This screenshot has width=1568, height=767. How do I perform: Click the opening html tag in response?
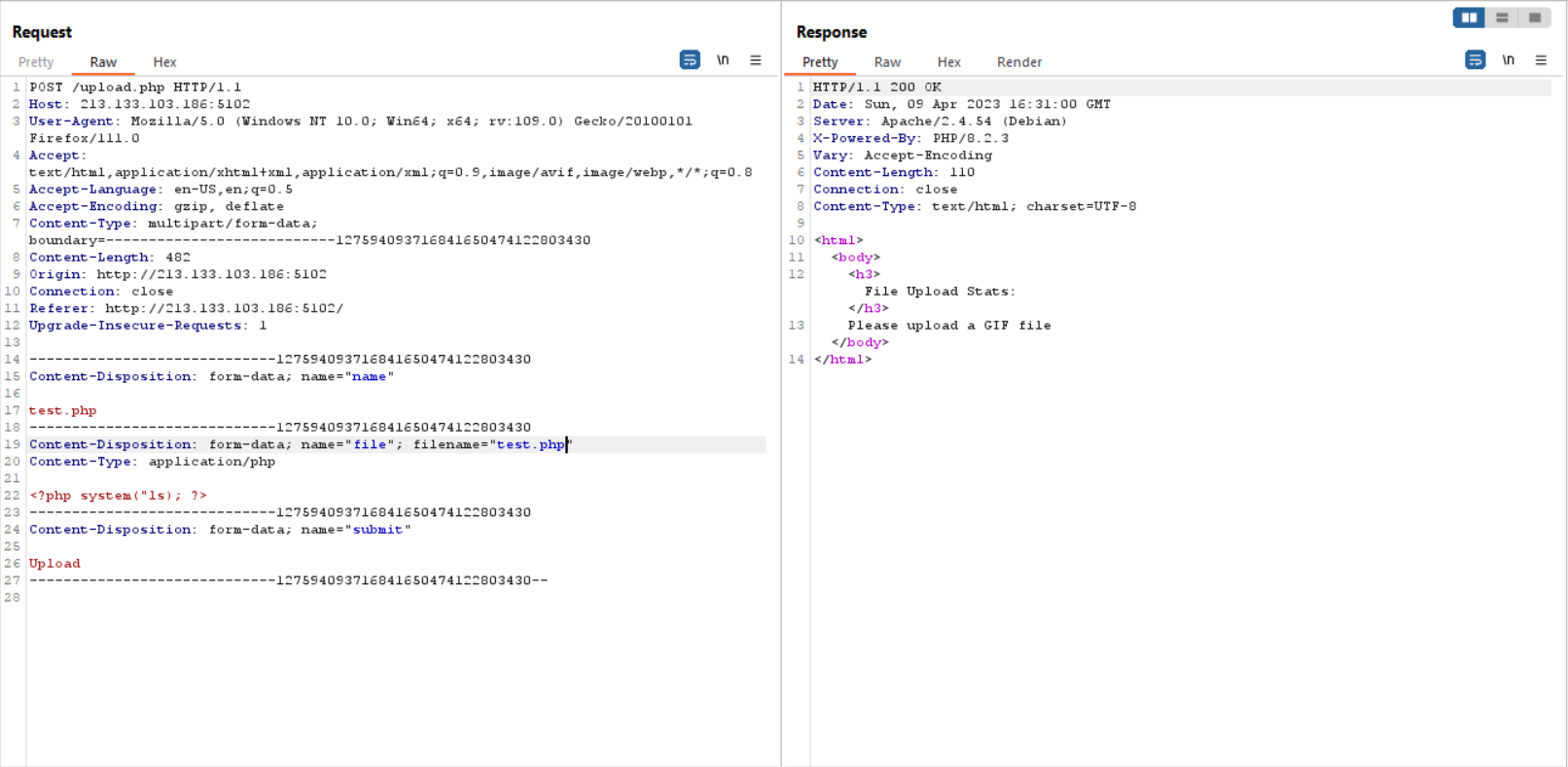pyautogui.click(x=838, y=240)
